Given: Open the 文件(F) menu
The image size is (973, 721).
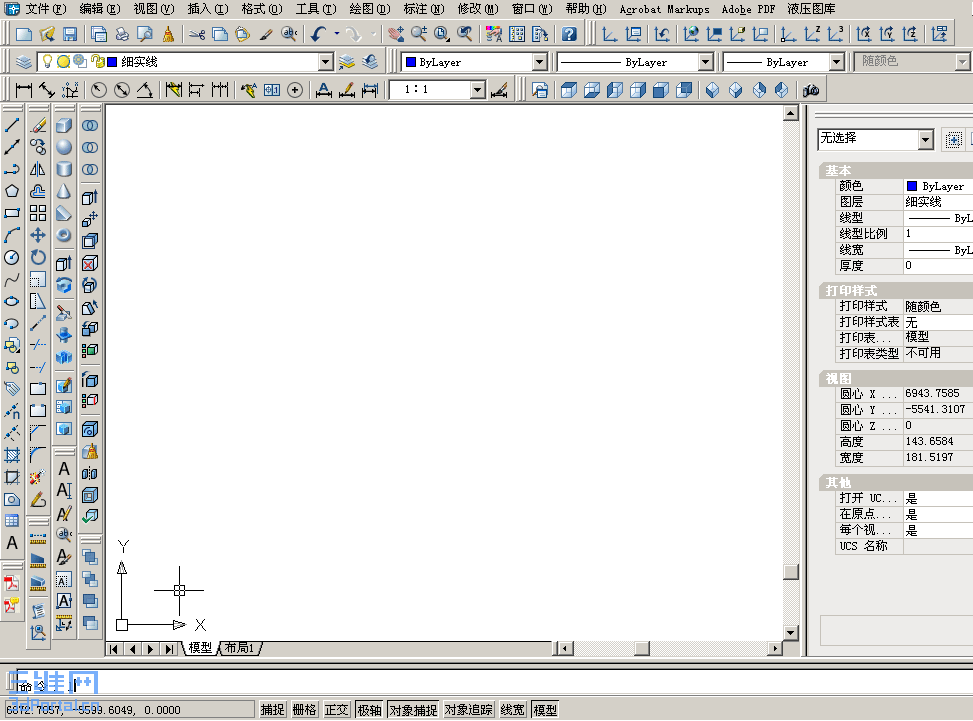Looking at the screenshot, I should 45,9.
